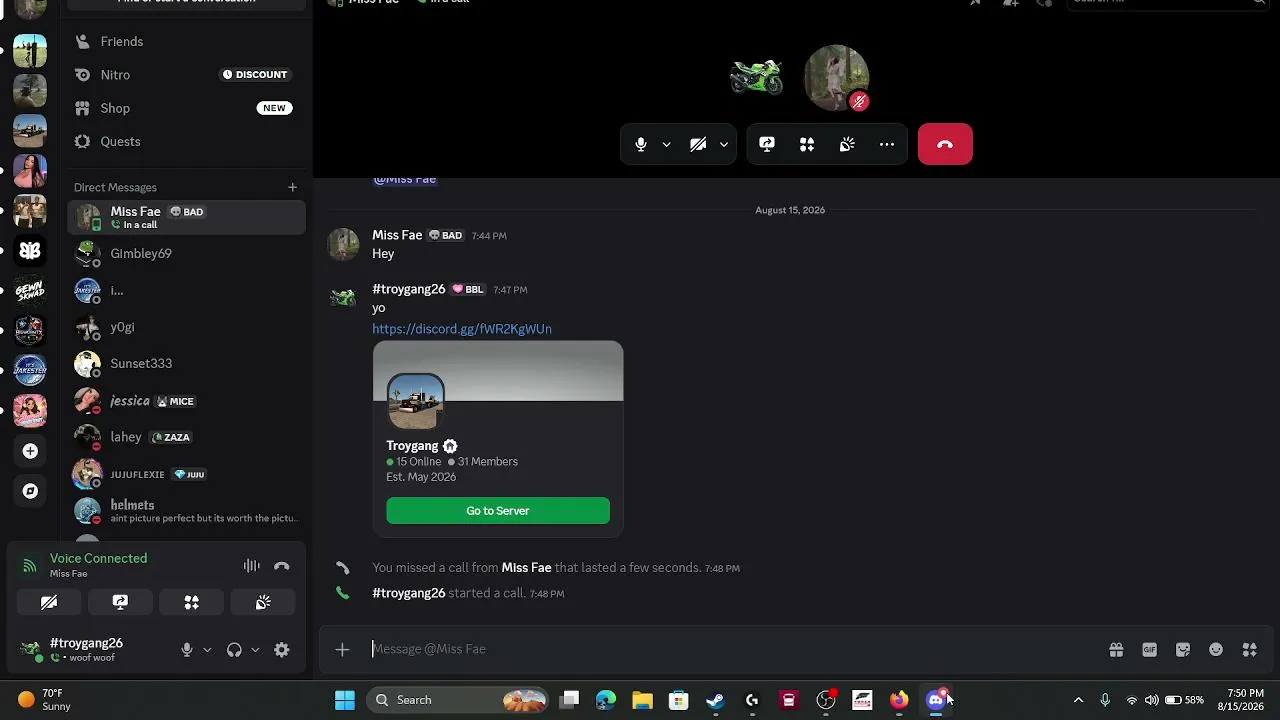
Task: Open the discord.gg invite link
Action: coord(462,329)
